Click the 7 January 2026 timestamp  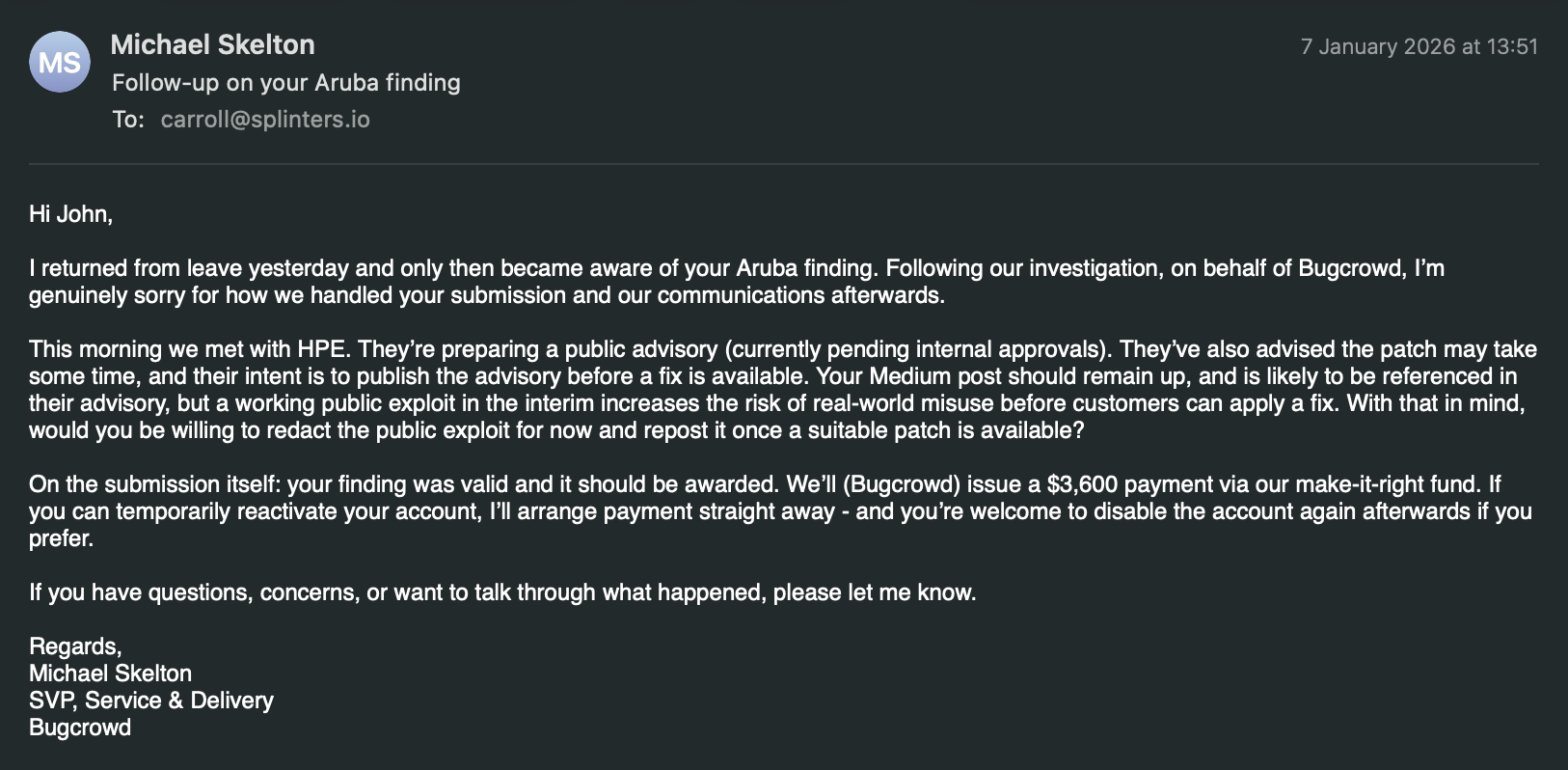[x=1419, y=46]
